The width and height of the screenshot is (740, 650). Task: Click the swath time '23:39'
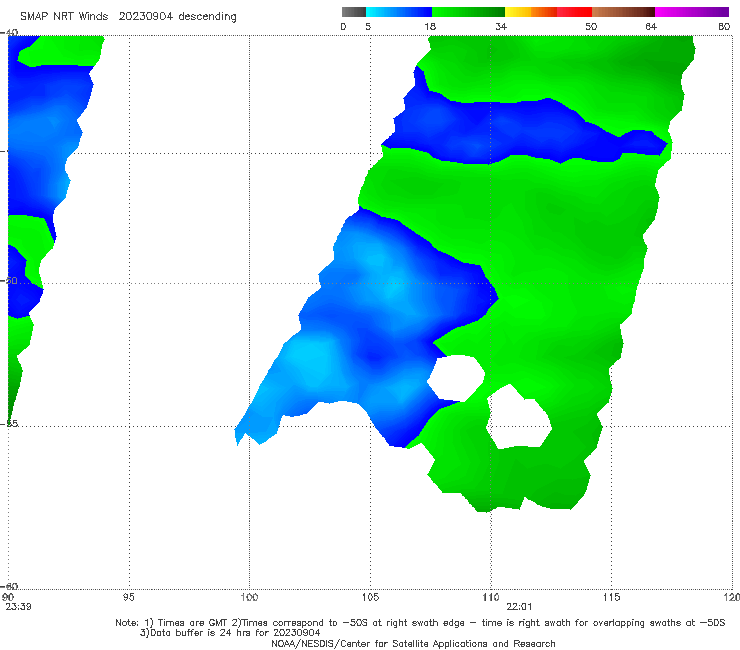pos(18,607)
